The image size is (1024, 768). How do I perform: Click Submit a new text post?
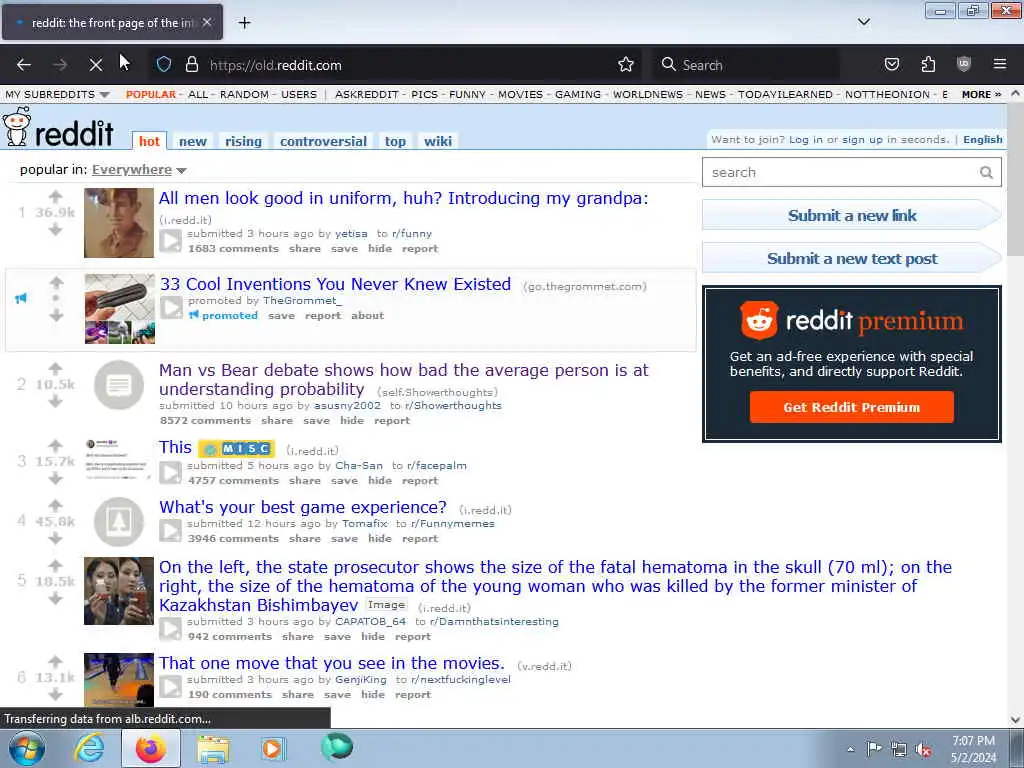(x=852, y=259)
